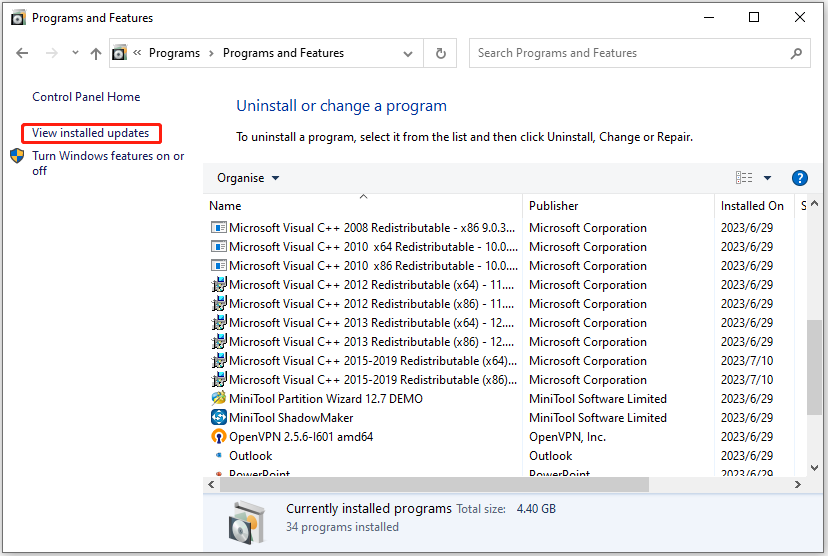Open View installed updates link
Screen dimensions: 828x556
91,133
